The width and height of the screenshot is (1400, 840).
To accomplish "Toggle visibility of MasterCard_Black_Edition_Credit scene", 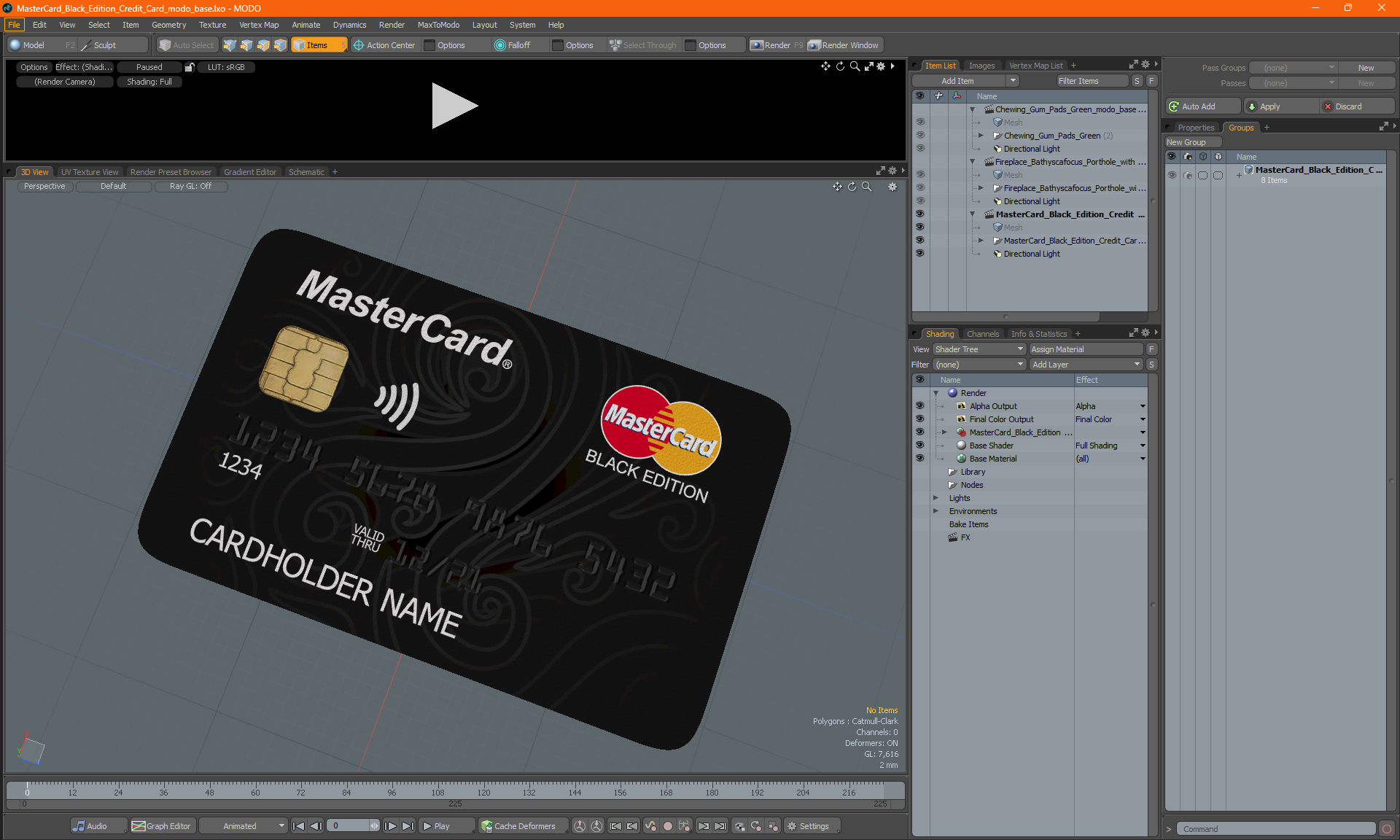I will coord(919,214).
